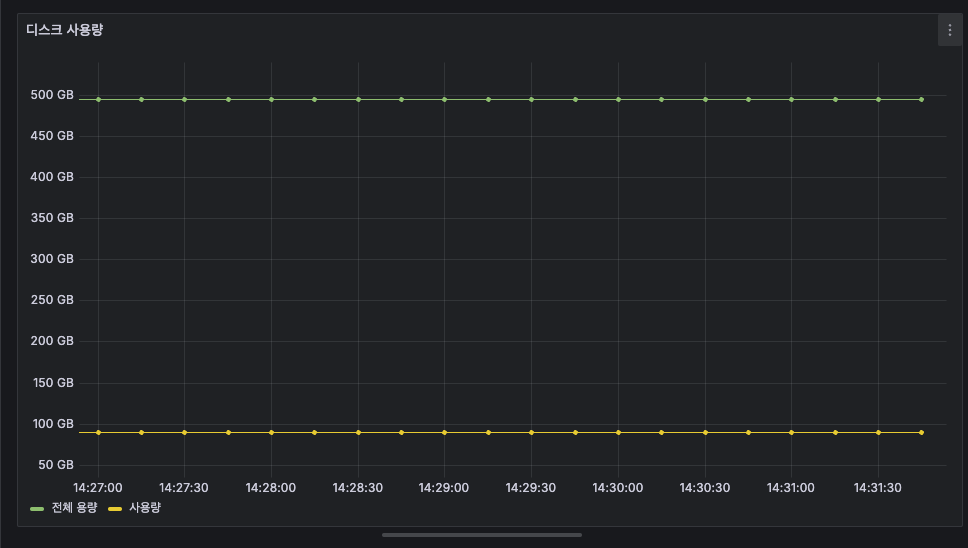
Task: Click the 300 GB y-axis label
Action: 52,259
